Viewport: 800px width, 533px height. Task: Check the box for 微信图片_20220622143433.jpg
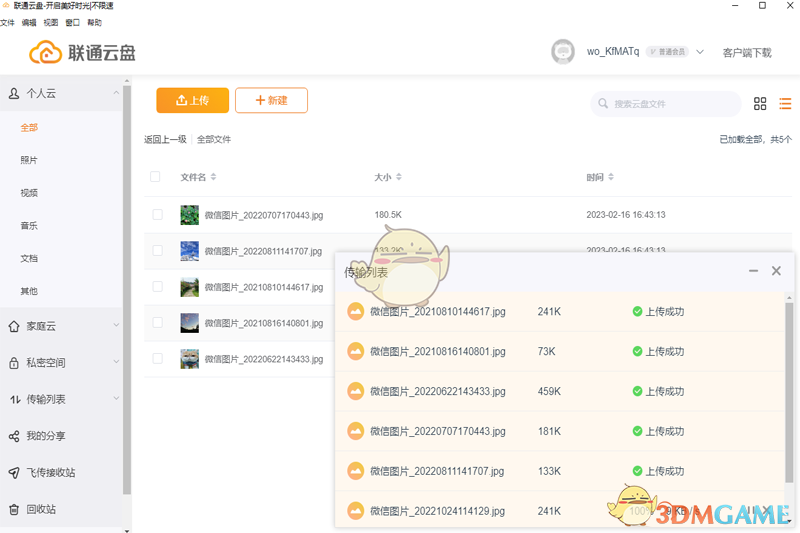tap(158, 359)
